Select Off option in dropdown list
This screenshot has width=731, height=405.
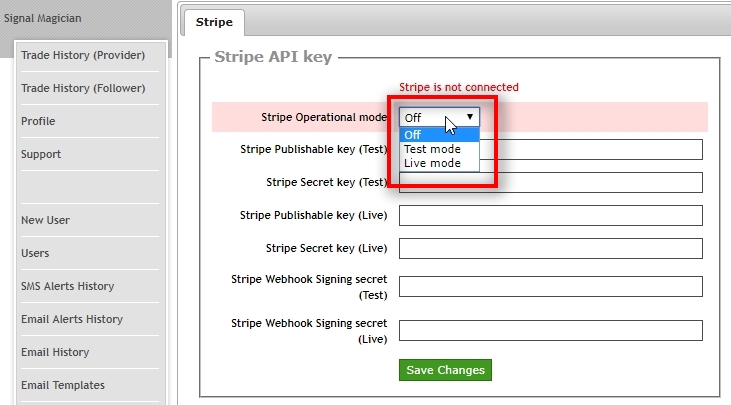coord(439,135)
